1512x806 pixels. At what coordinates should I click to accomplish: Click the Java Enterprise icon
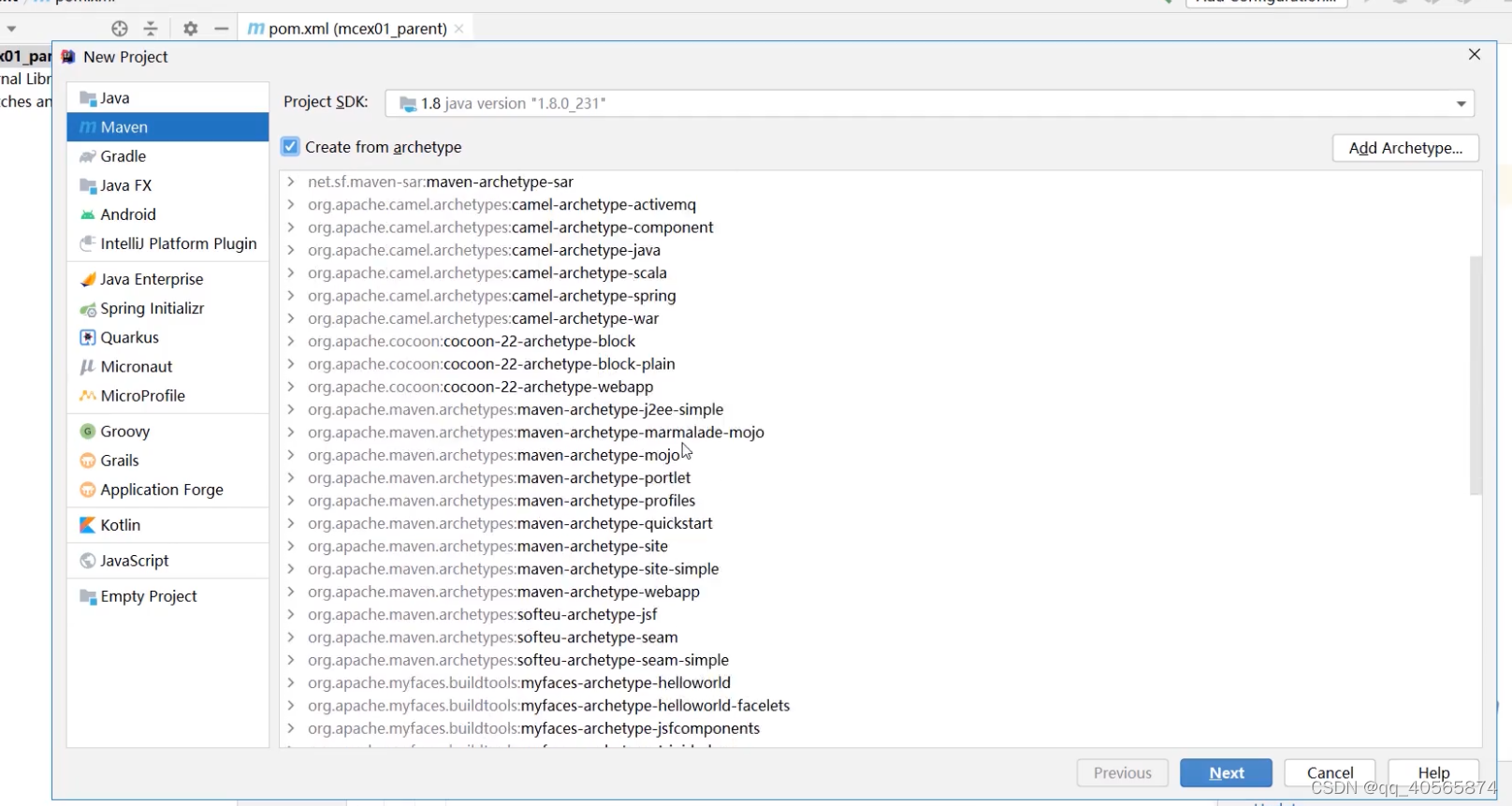click(x=88, y=279)
